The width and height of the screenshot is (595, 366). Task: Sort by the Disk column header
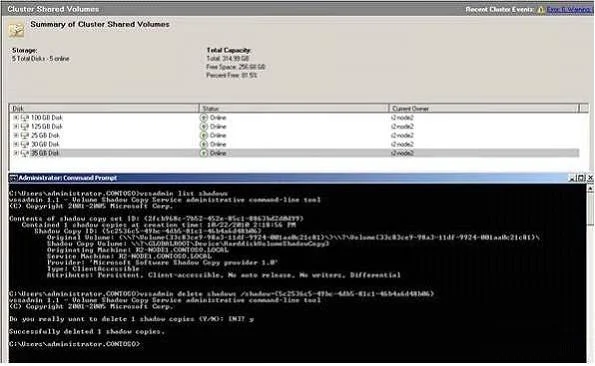(x=104, y=108)
